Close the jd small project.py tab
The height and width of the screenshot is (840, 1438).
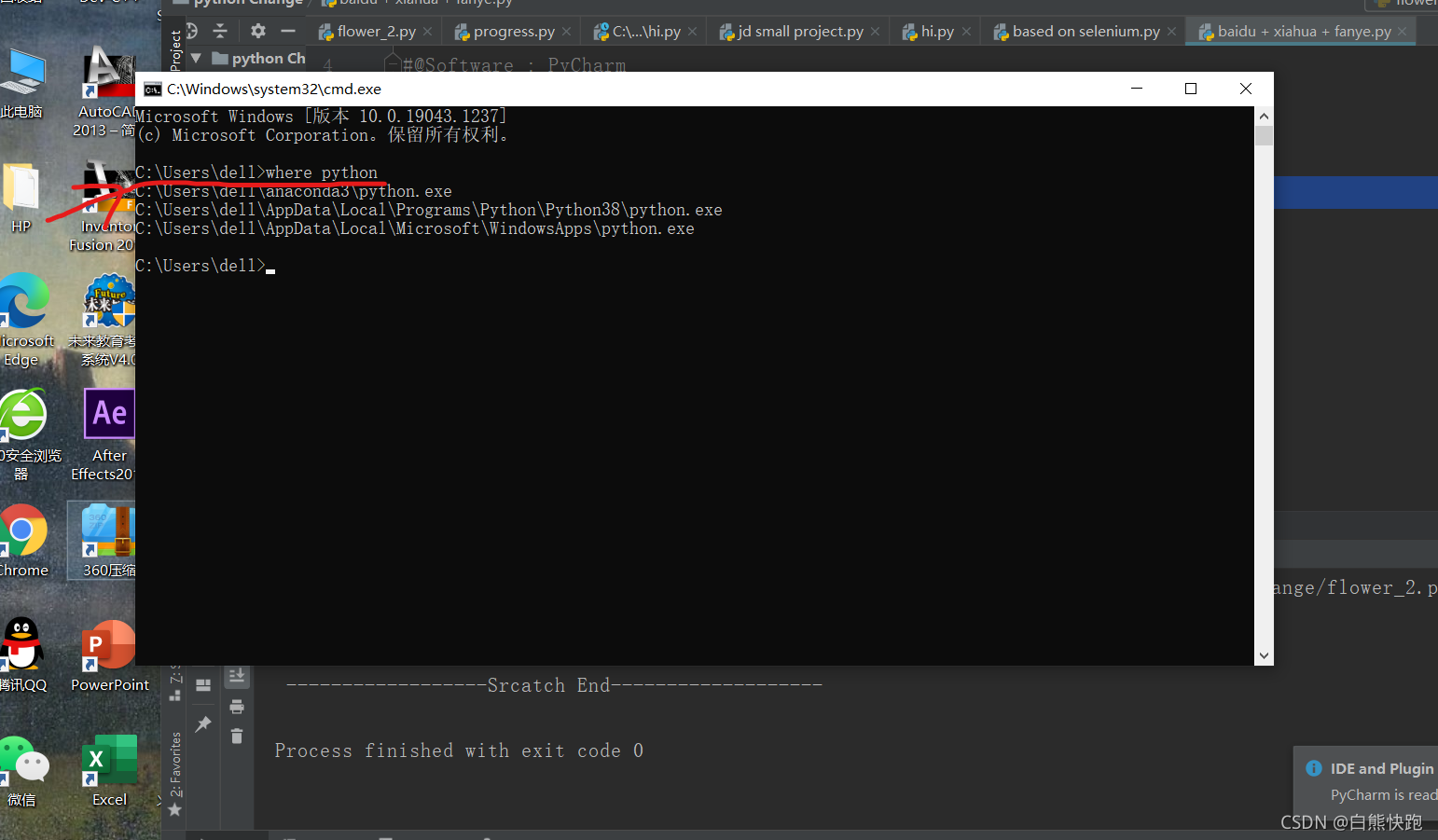[875, 32]
